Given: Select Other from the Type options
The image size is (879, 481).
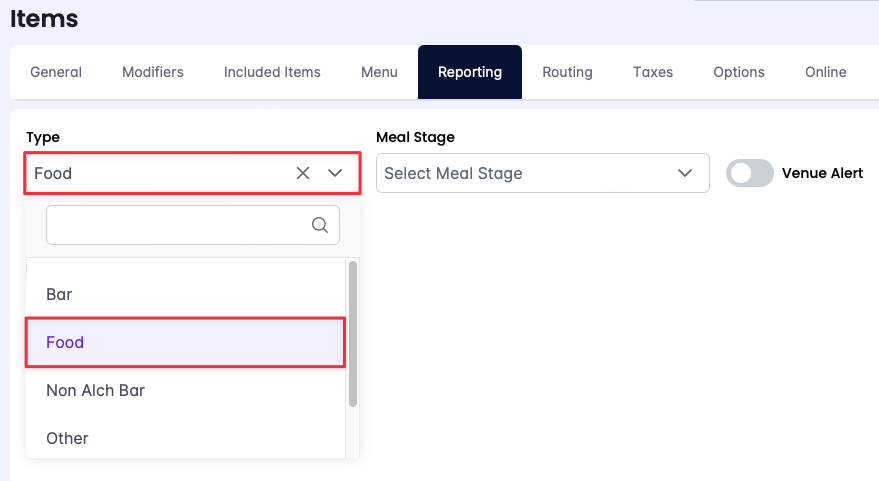Looking at the screenshot, I should (x=67, y=438).
